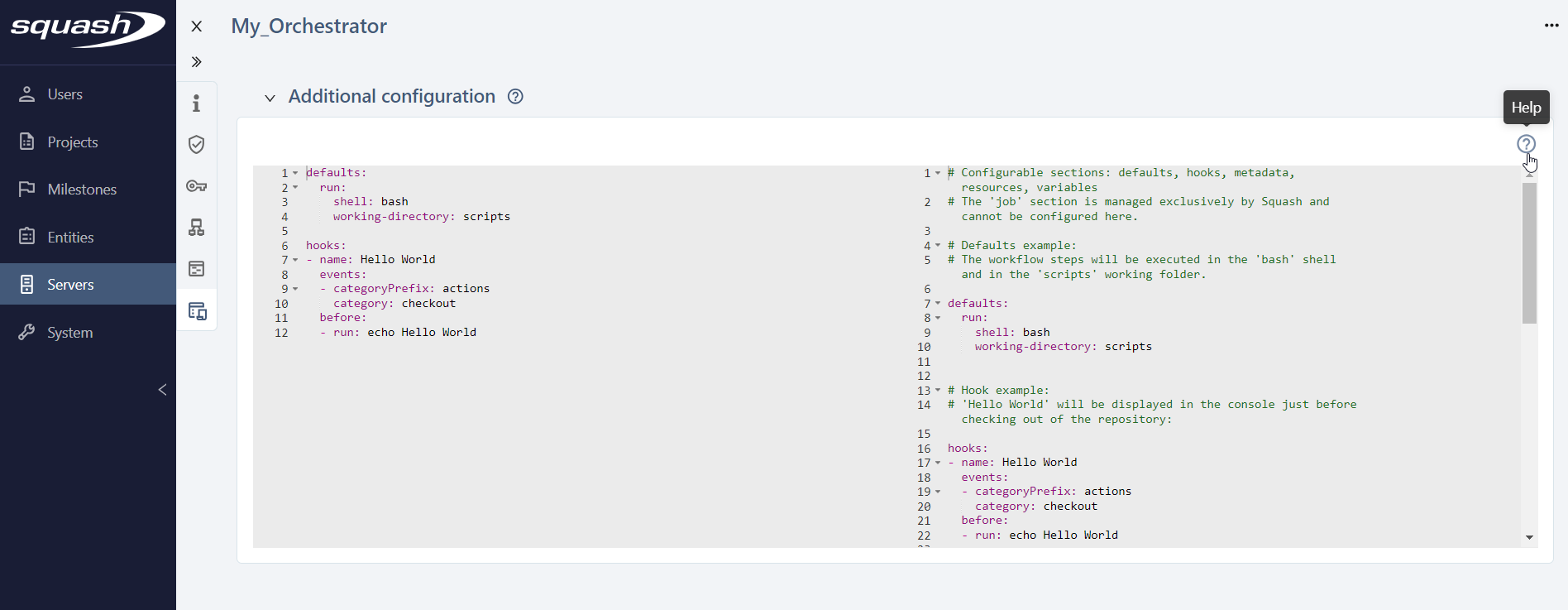Viewport: 1568px width, 610px height.
Task: Collapse the left navigation sidebar
Action: pos(162,390)
